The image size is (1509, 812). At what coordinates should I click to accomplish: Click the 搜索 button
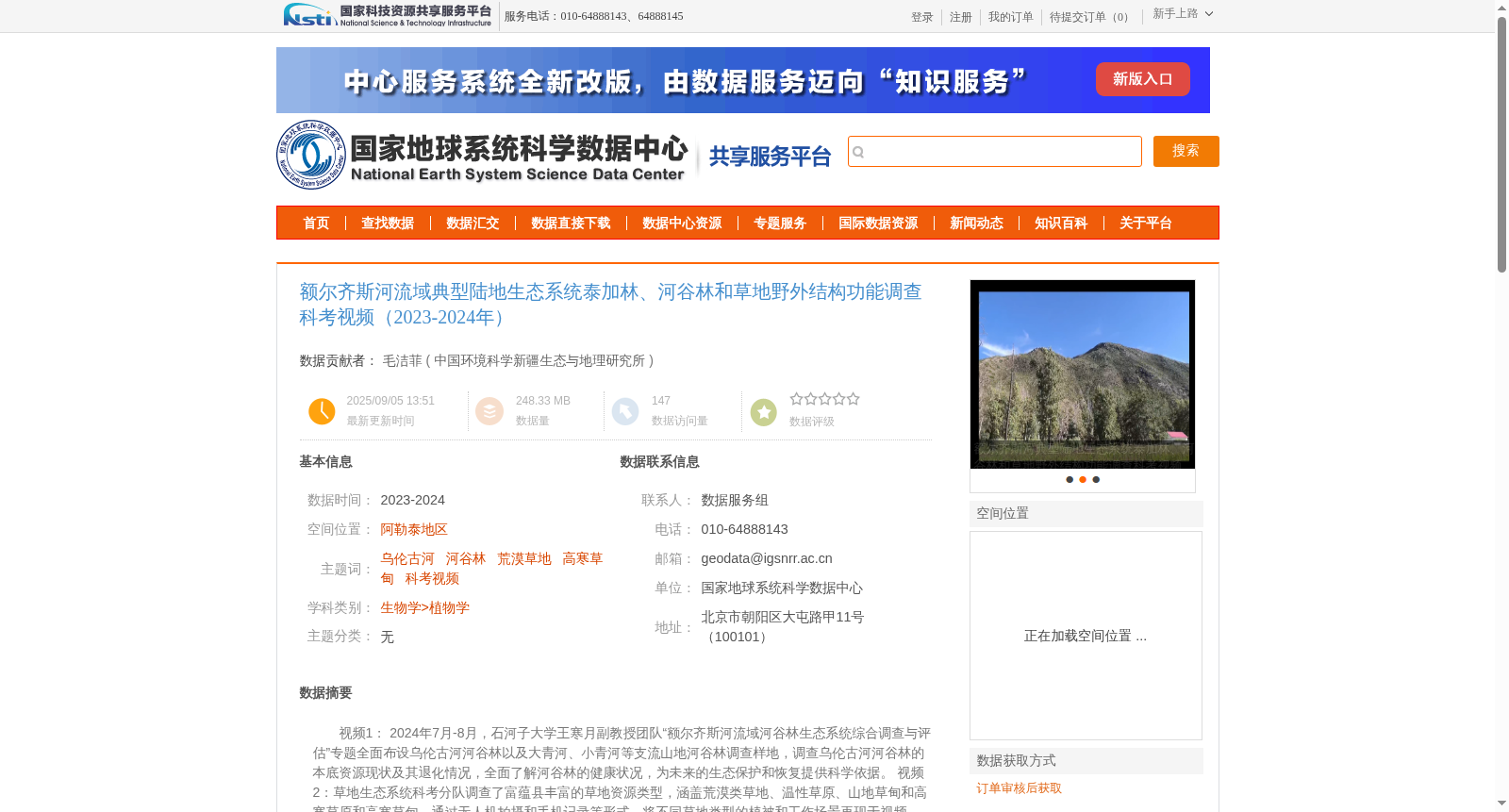coord(1186,151)
